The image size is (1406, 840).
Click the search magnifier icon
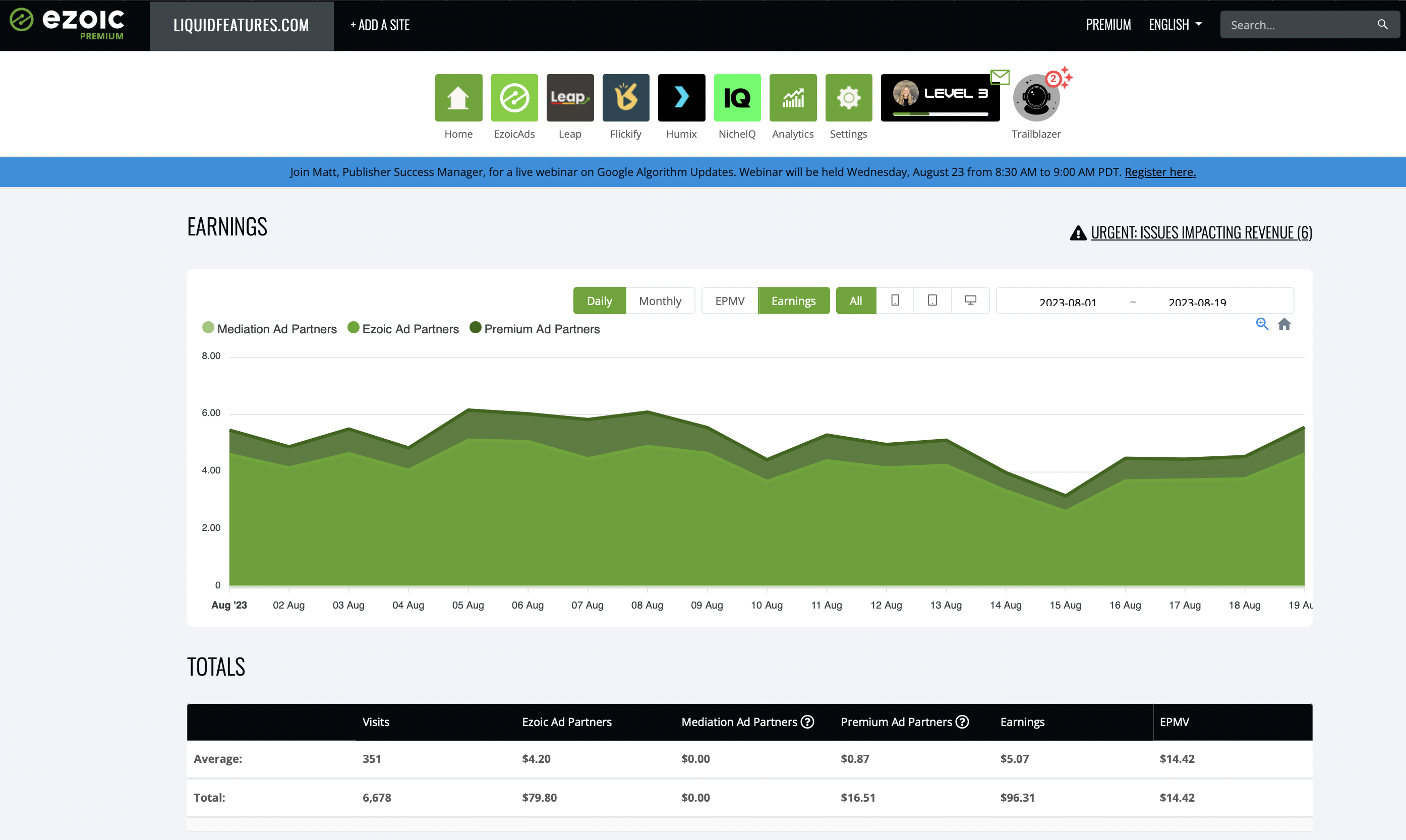click(x=1382, y=24)
